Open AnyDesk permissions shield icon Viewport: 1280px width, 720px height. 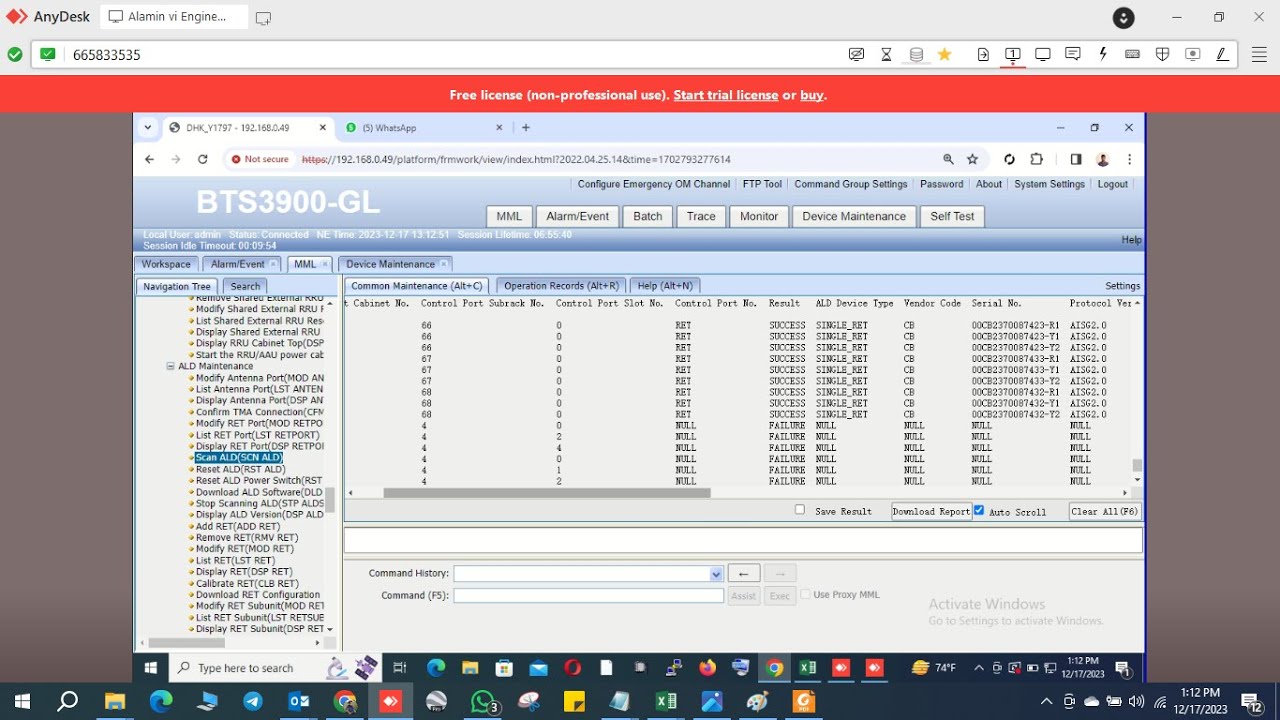pyautogui.click(x=1162, y=54)
